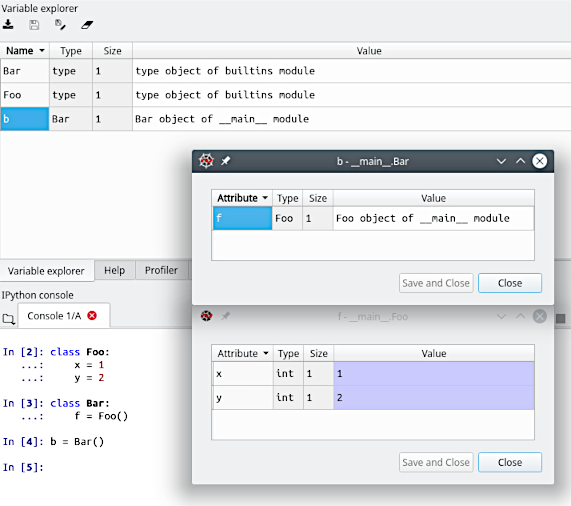Screen dimensions: 571x506
Task: Click the import data icon in Variable explorer
Action: coord(8,25)
